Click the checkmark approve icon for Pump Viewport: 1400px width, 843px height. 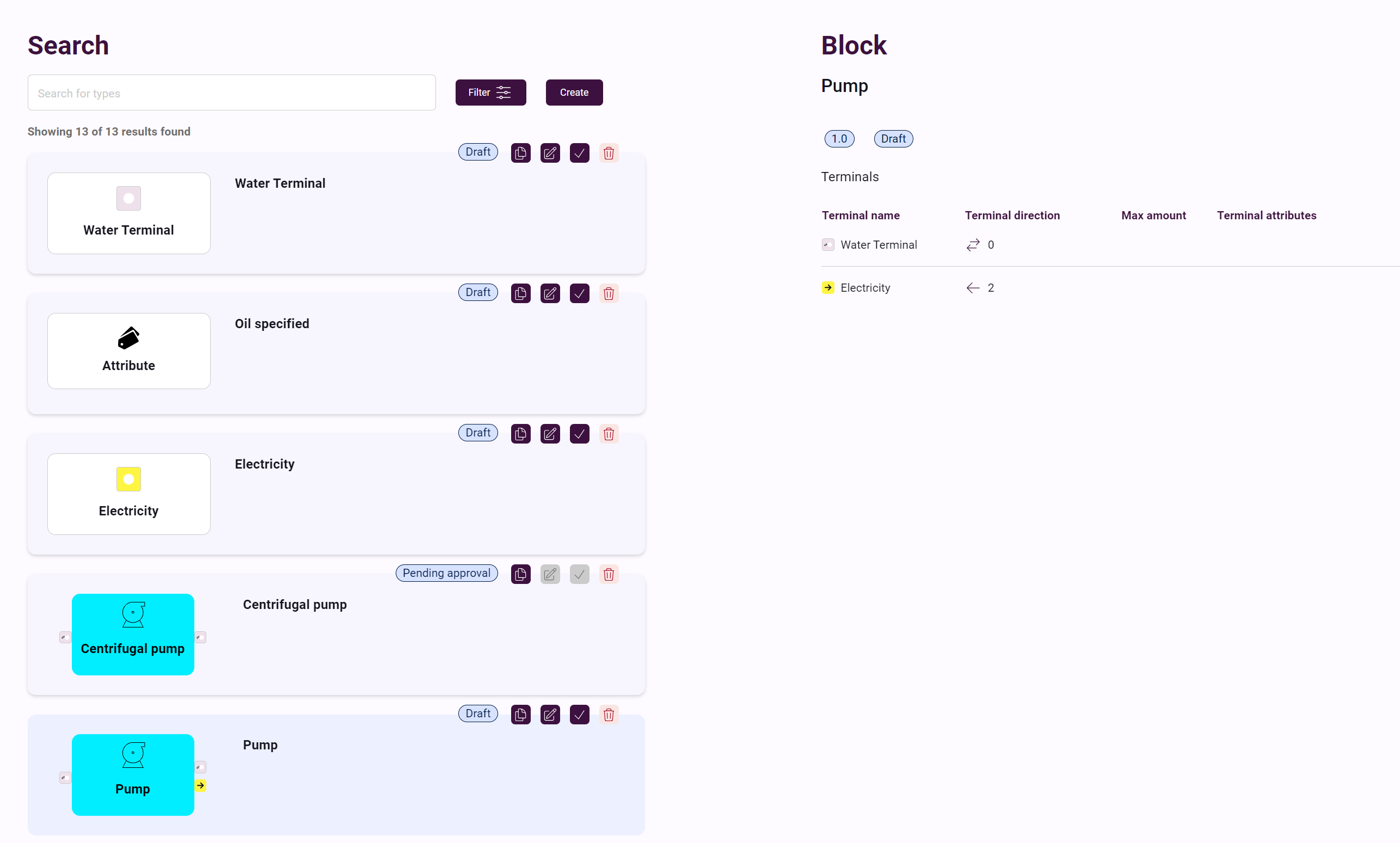[580, 714]
